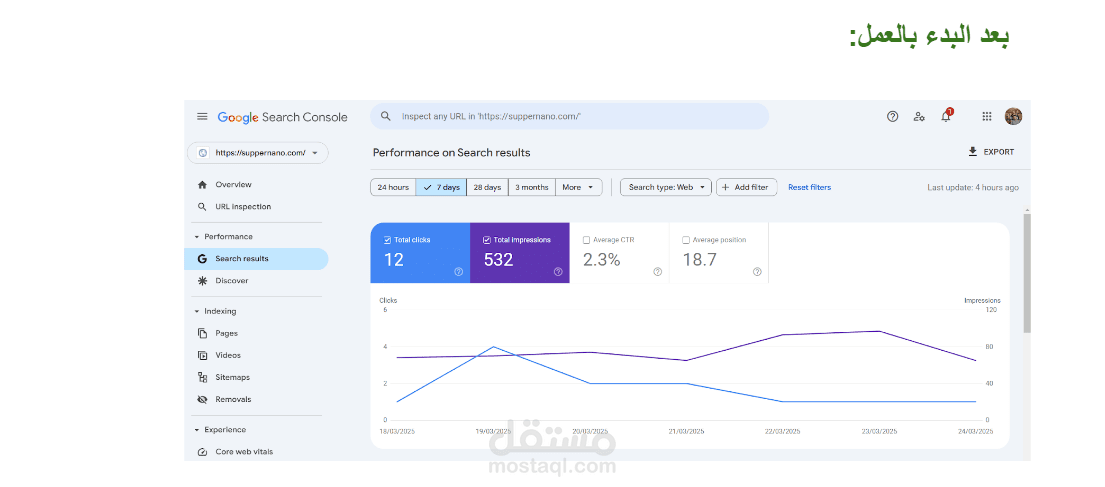Click the Pages icon in sidebar
1105x487 pixels.
tap(202, 333)
